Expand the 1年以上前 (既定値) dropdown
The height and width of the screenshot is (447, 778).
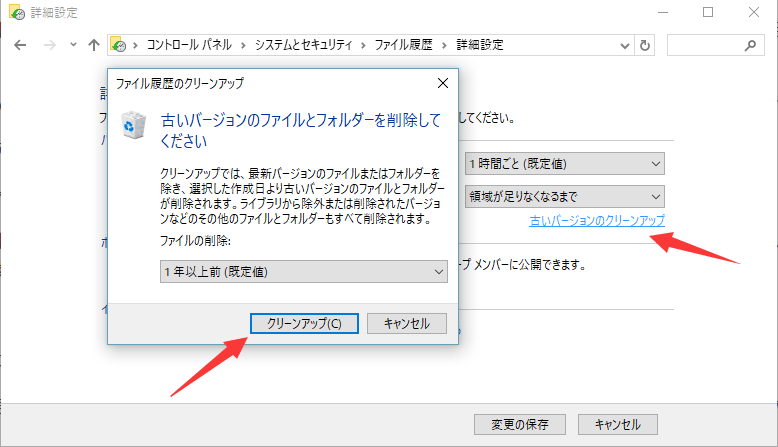click(x=440, y=272)
